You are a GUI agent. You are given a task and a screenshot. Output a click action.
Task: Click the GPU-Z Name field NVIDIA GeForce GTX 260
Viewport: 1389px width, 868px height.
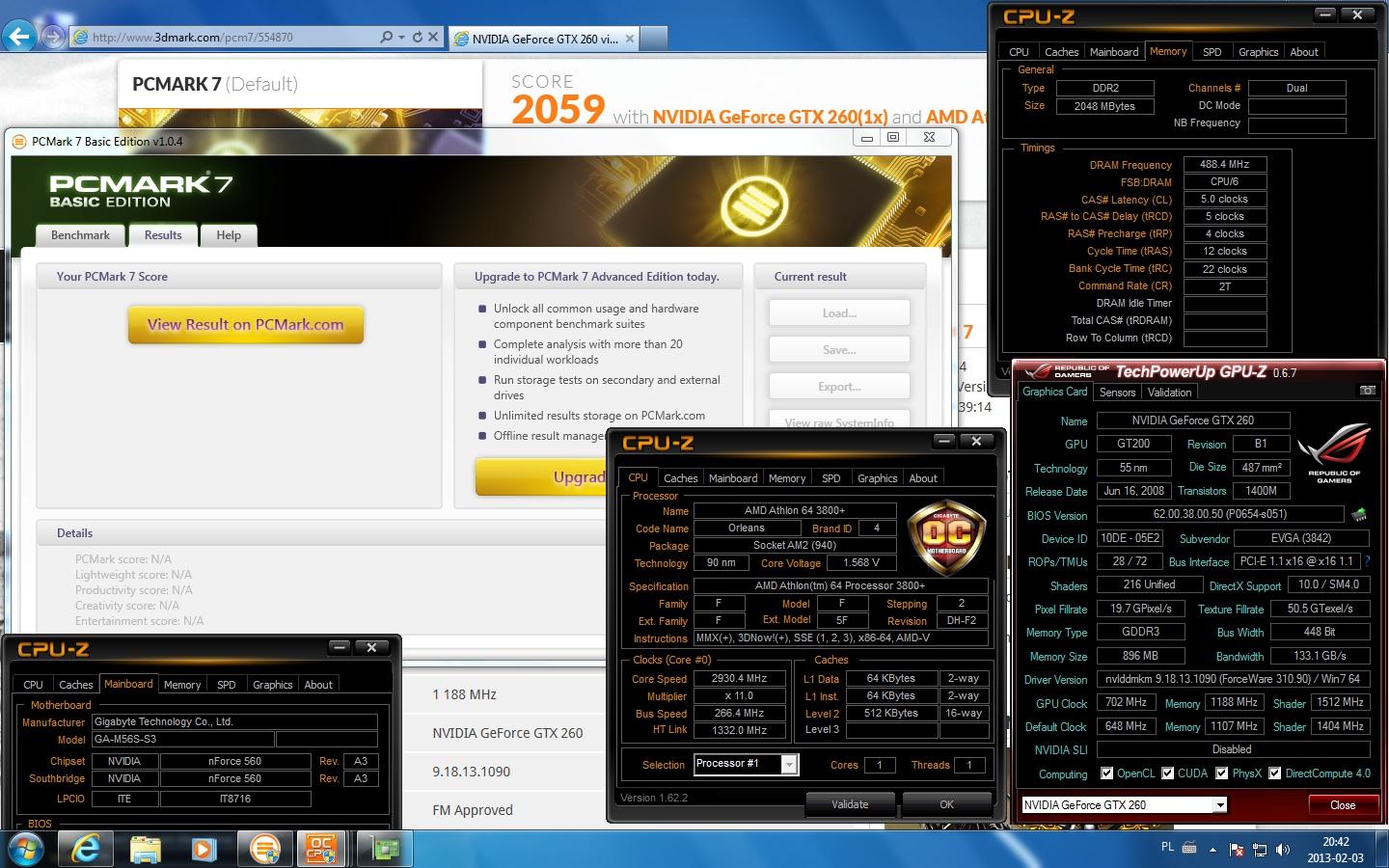(x=1192, y=420)
